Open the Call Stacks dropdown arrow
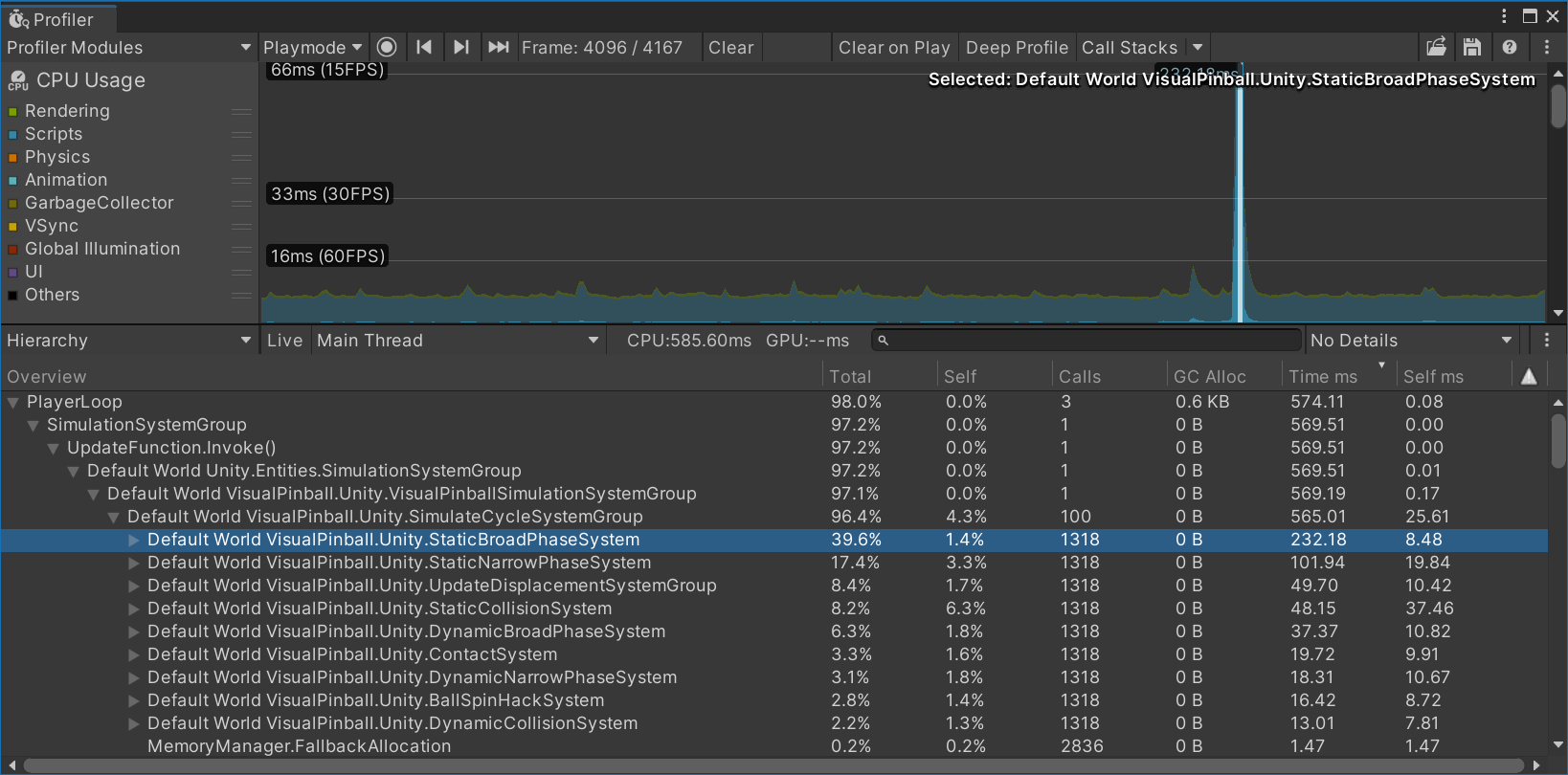 point(1198,47)
